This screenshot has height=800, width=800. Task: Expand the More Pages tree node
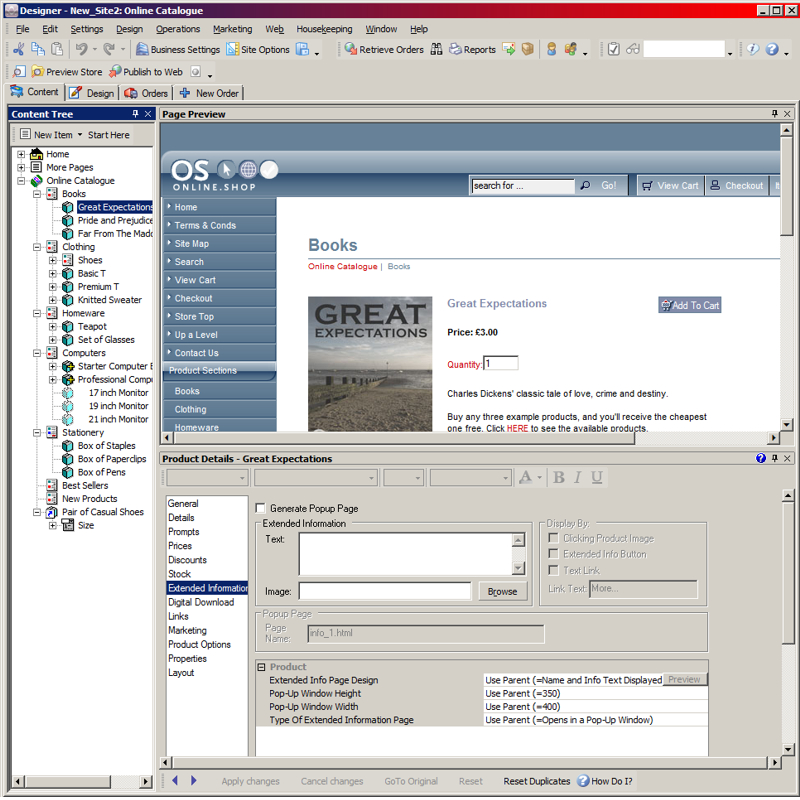(x=21, y=167)
